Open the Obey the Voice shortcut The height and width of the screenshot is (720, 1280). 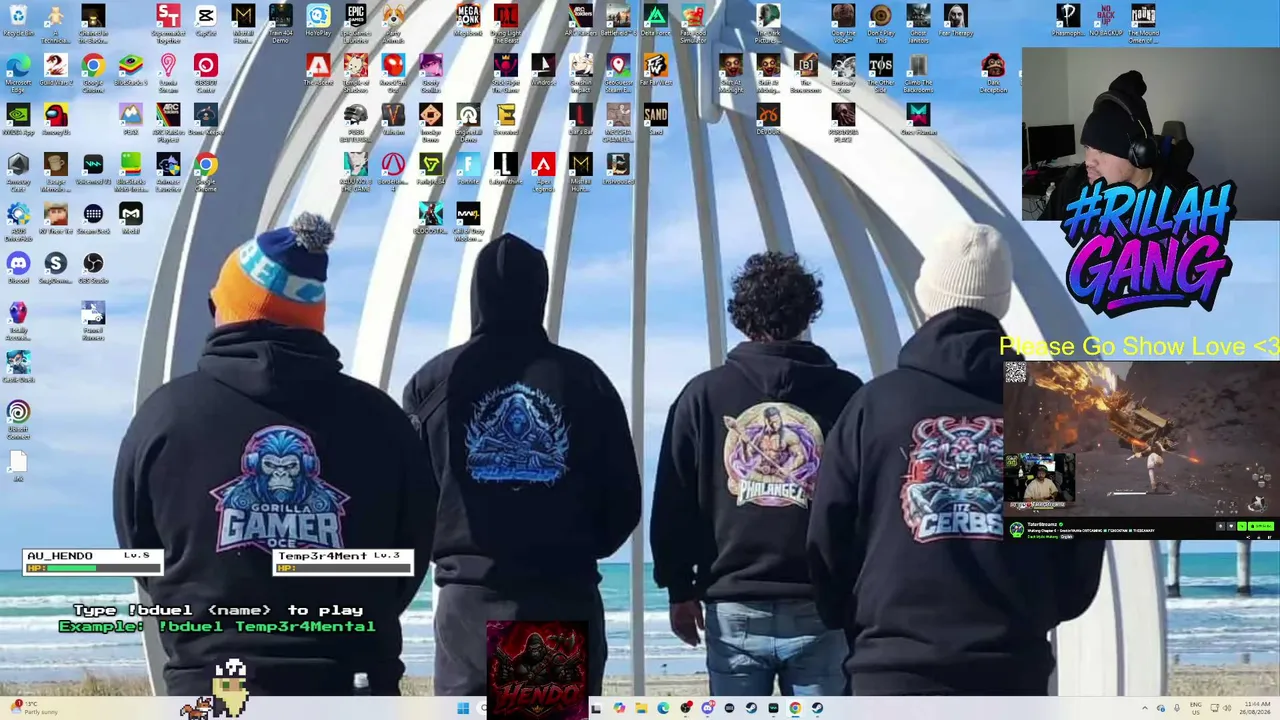843,24
